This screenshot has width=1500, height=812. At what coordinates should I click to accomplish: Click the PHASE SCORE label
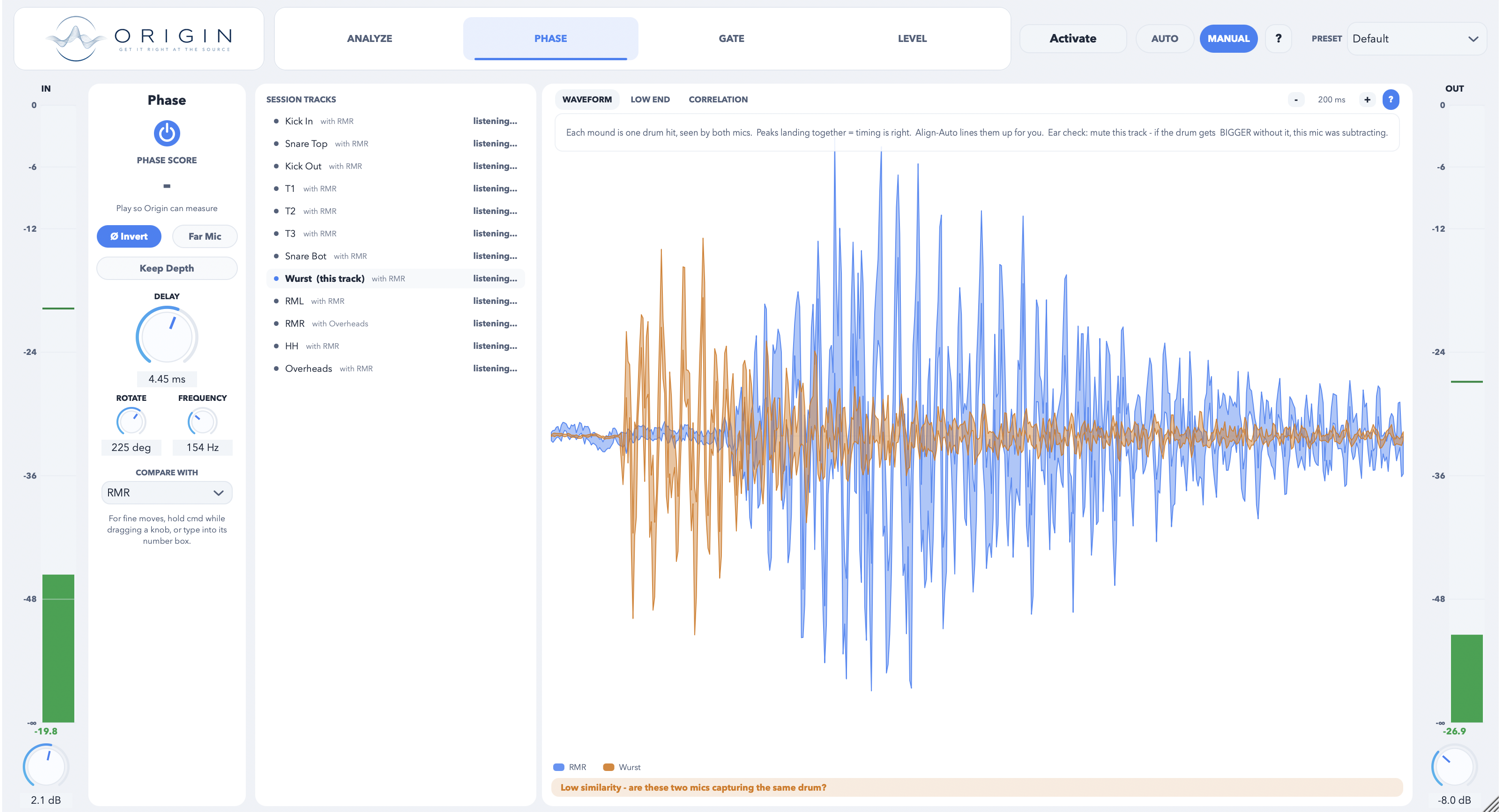click(x=167, y=160)
